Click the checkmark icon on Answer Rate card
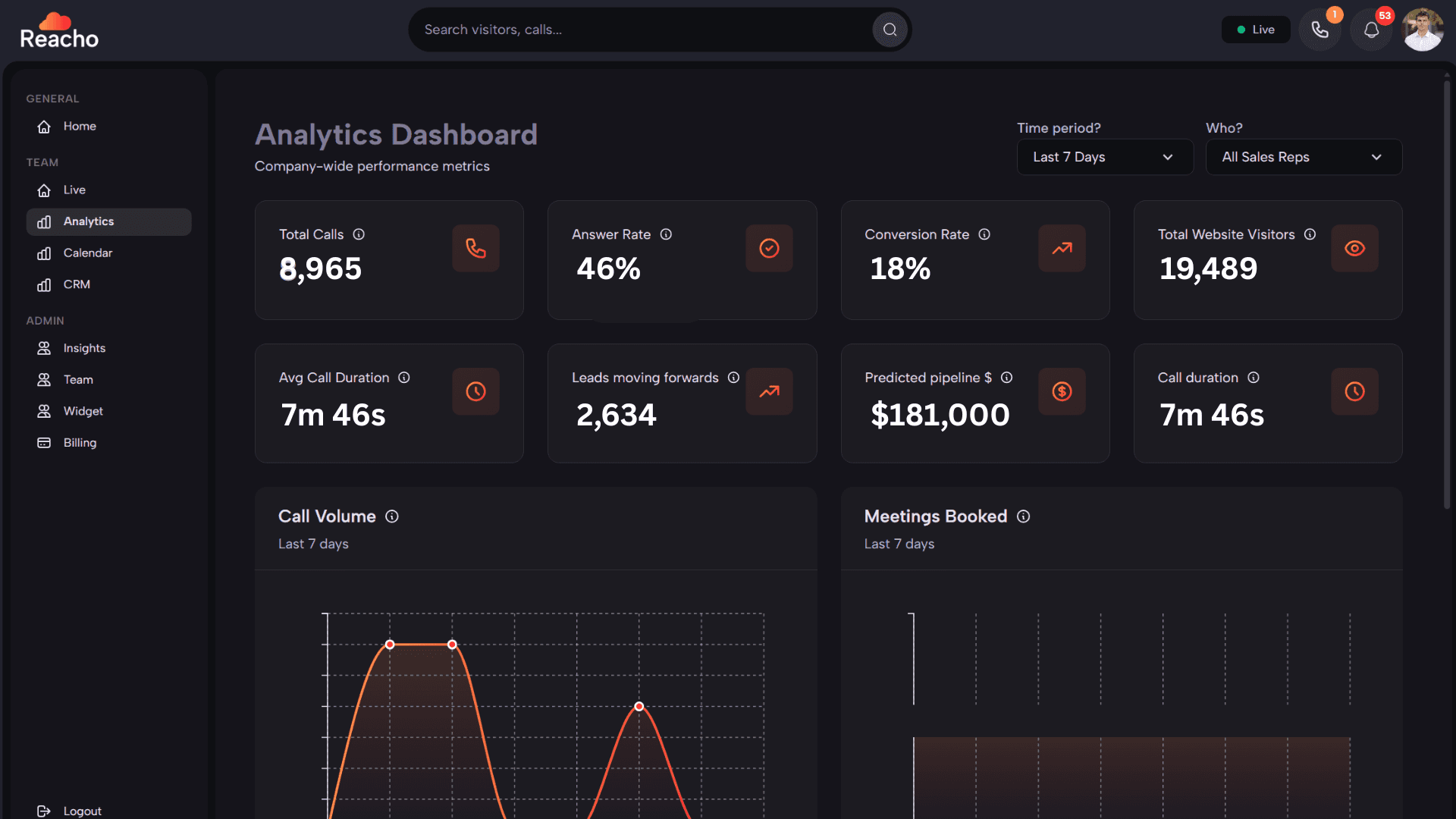 click(x=769, y=248)
